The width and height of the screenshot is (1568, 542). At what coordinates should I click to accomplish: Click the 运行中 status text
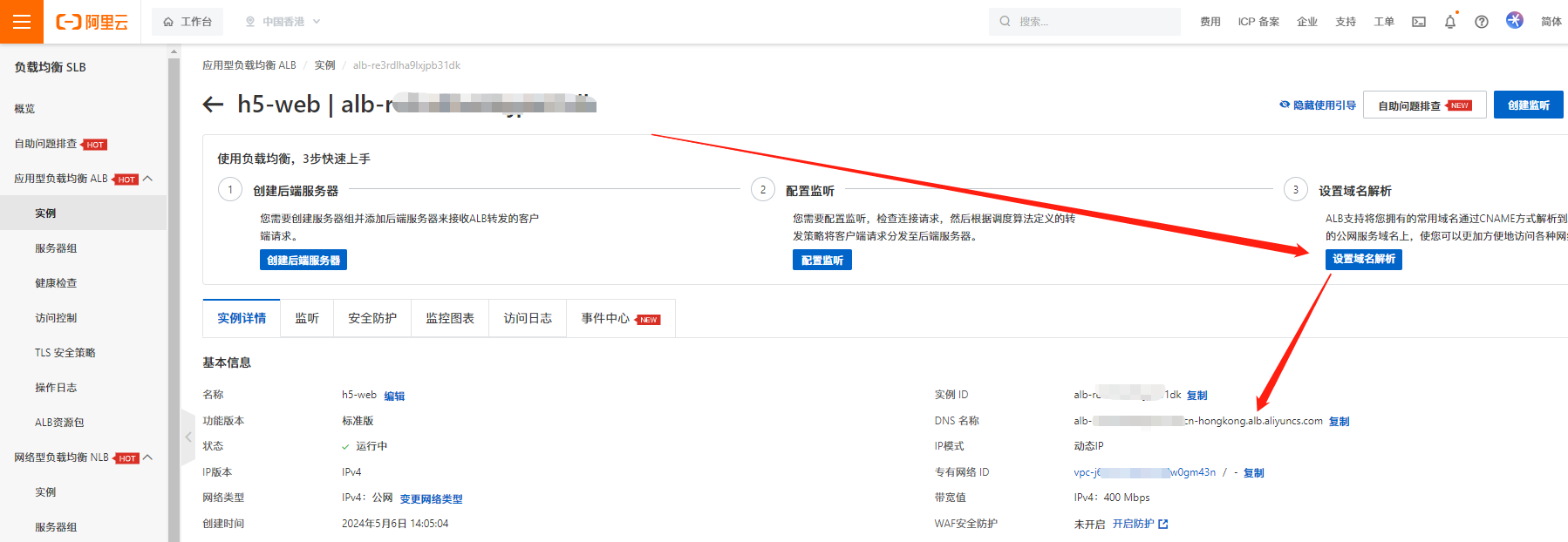click(x=372, y=446)
